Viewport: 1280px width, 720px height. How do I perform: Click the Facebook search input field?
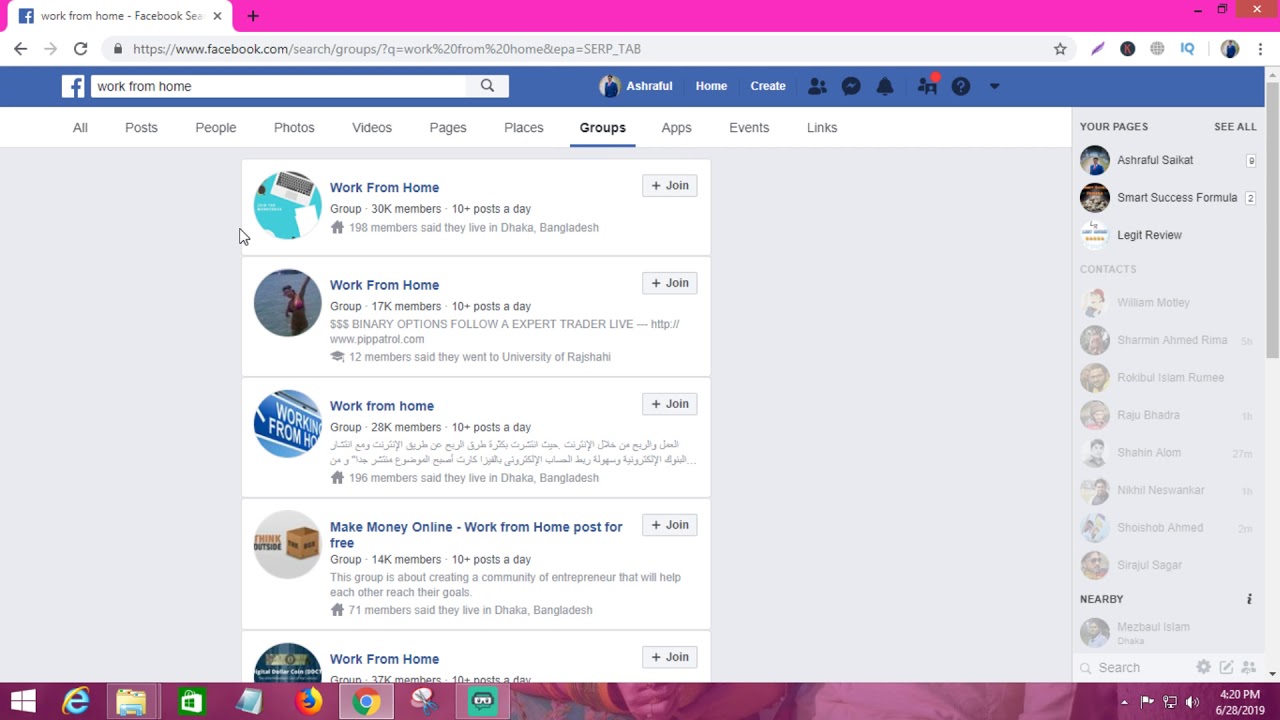tap(279, 86)
